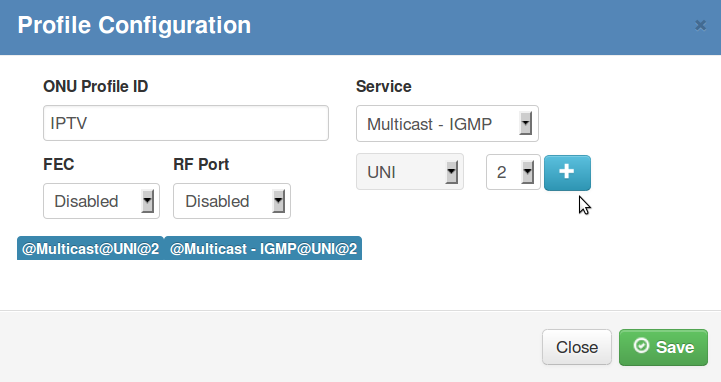The height and width of the screenshot is (382, 721).
Task: Open the UNI port type dropdown
Action: tap(410, 172)
